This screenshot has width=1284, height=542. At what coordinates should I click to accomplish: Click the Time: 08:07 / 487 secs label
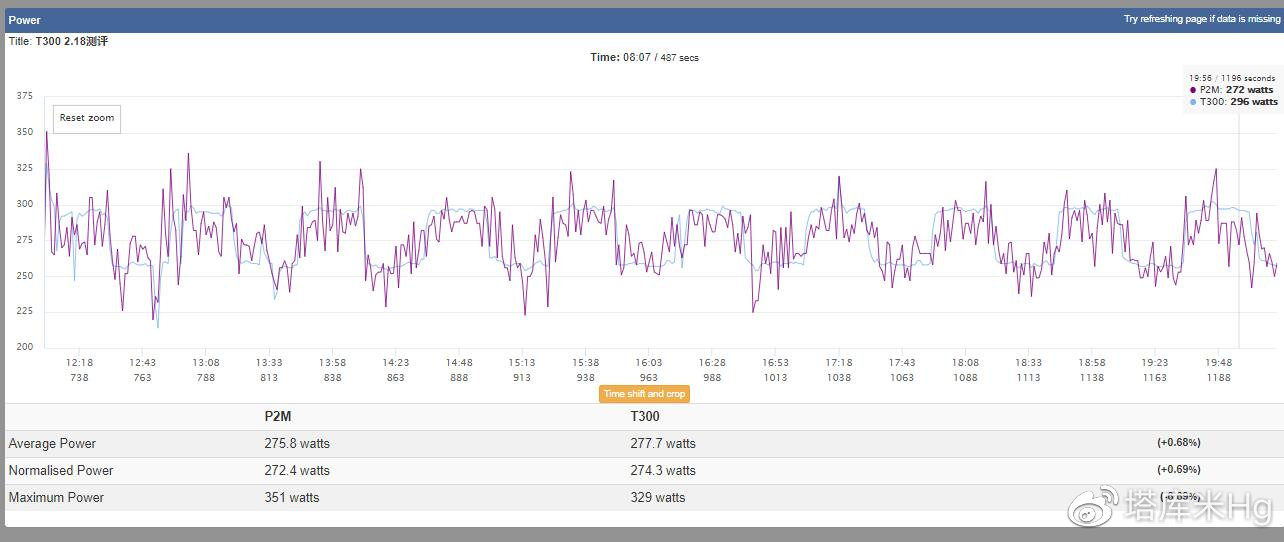point(644,58)
